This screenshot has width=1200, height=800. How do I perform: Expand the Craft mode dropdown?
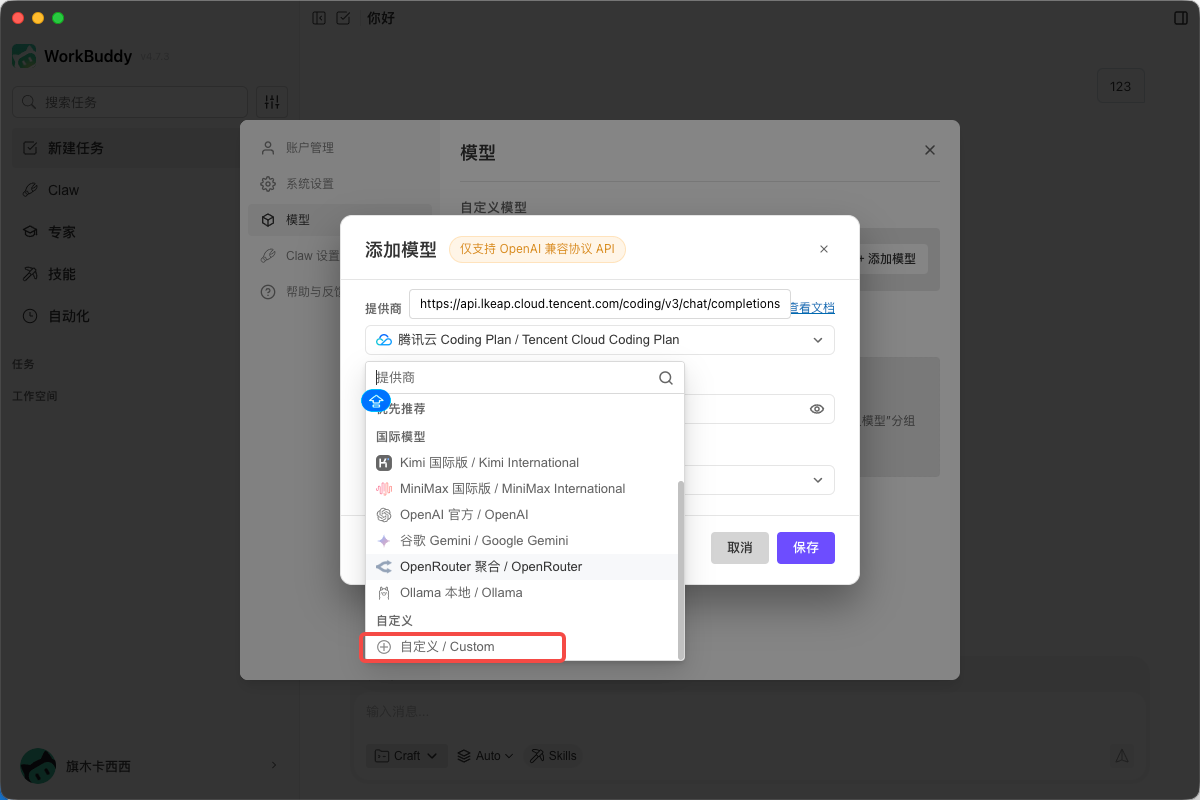click(406, 755)
